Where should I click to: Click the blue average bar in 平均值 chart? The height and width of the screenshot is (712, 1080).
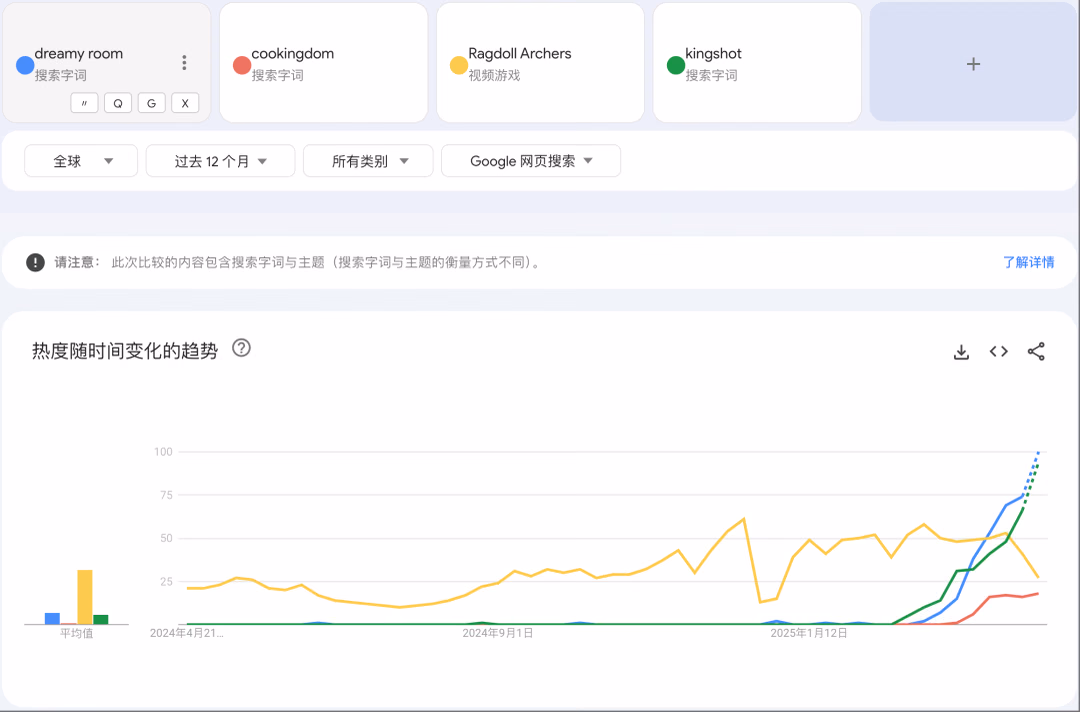click(x=52, y=618)
